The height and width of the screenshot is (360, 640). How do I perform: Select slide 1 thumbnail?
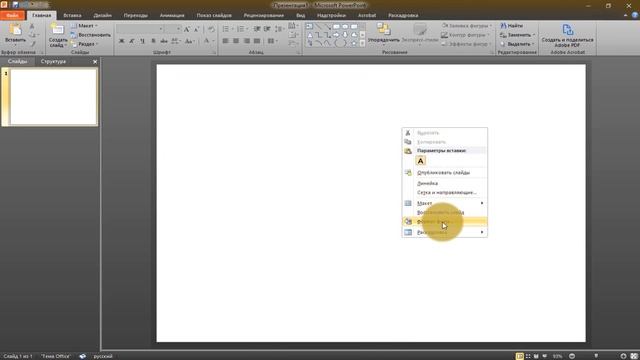(x=53, y=97)
